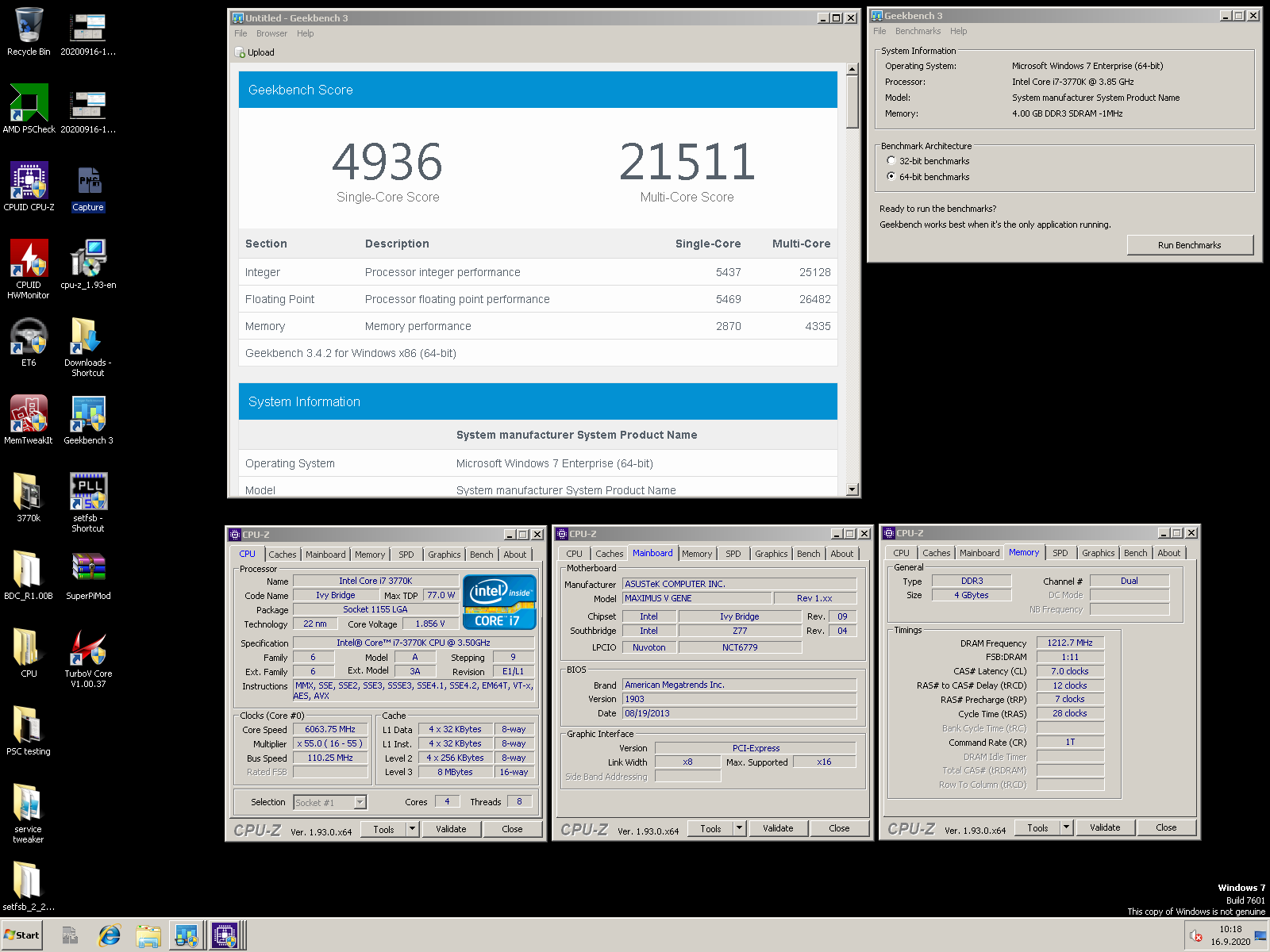Open the cpu-z_1.93-en installer icon
1270x952 pixels.
pos(88,264)
